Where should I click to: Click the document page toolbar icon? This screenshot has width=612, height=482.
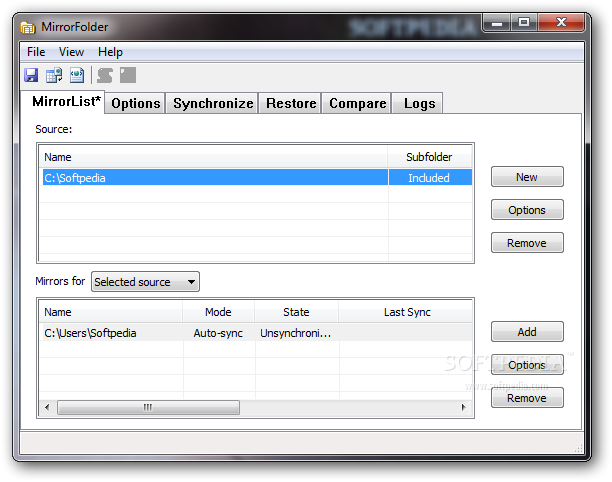click(77, 75)
